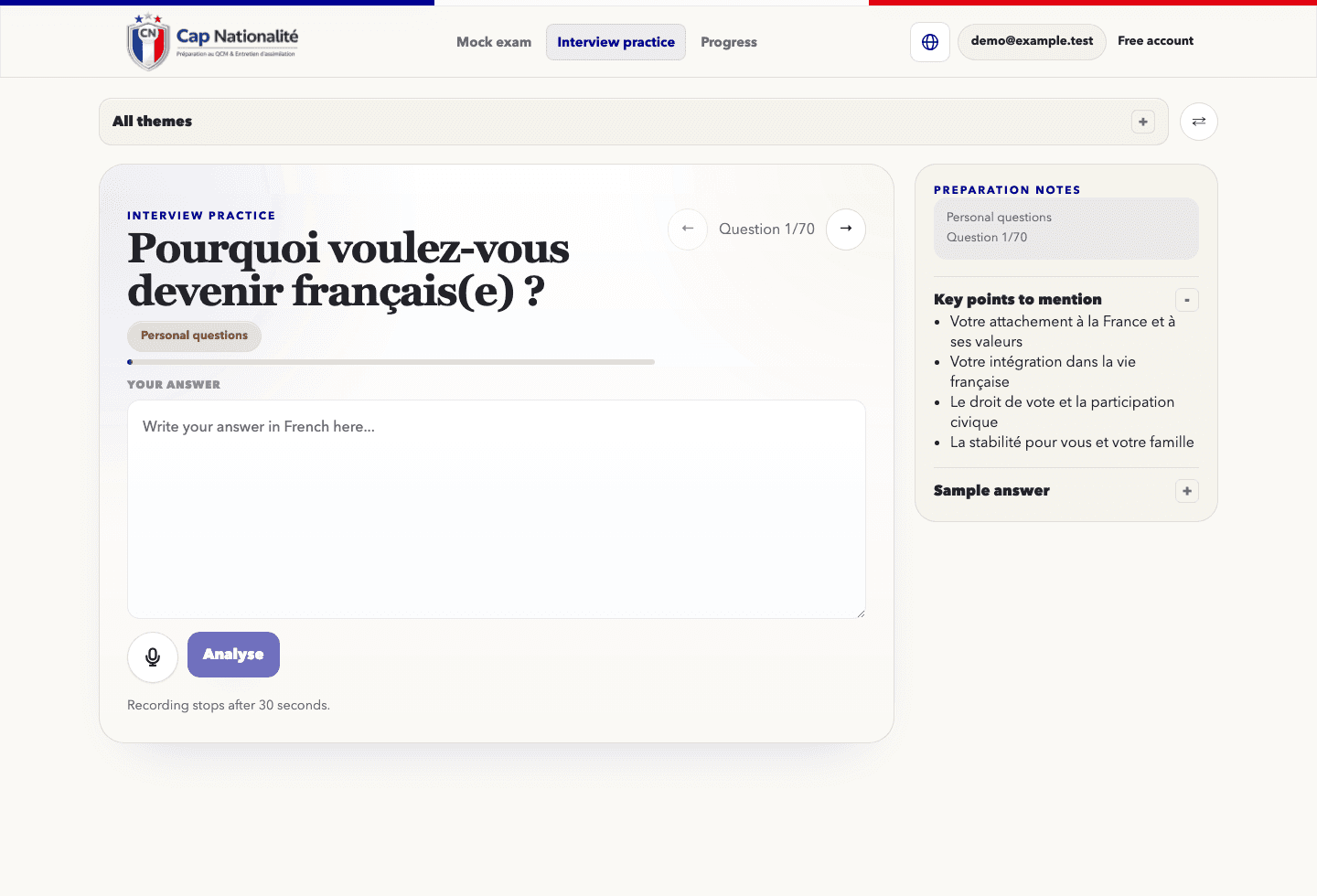Viewport: 1317px width, 896px height.
Task: Open the Mock exam tab
Action: pos(494,42)
